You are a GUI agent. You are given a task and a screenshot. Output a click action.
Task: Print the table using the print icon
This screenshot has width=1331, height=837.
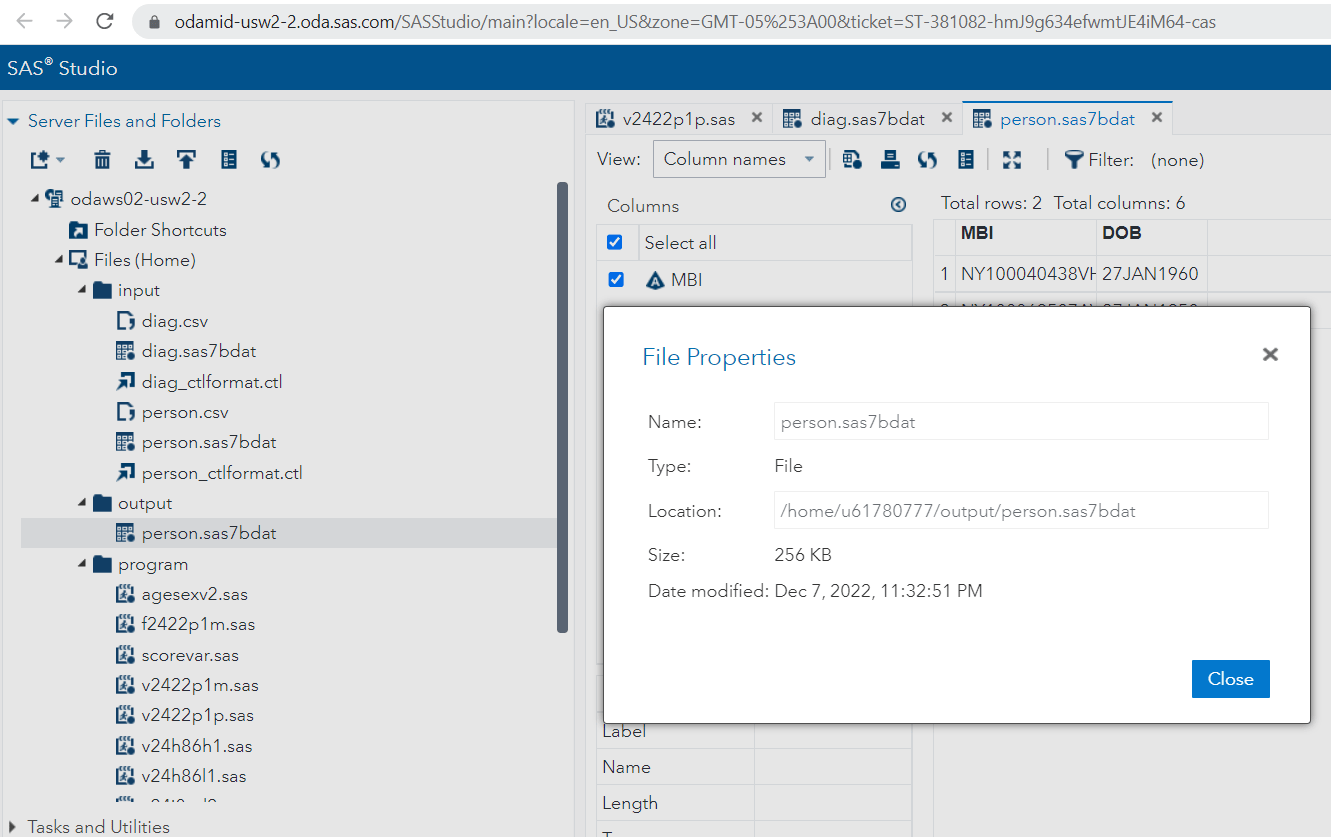(889, 159)
